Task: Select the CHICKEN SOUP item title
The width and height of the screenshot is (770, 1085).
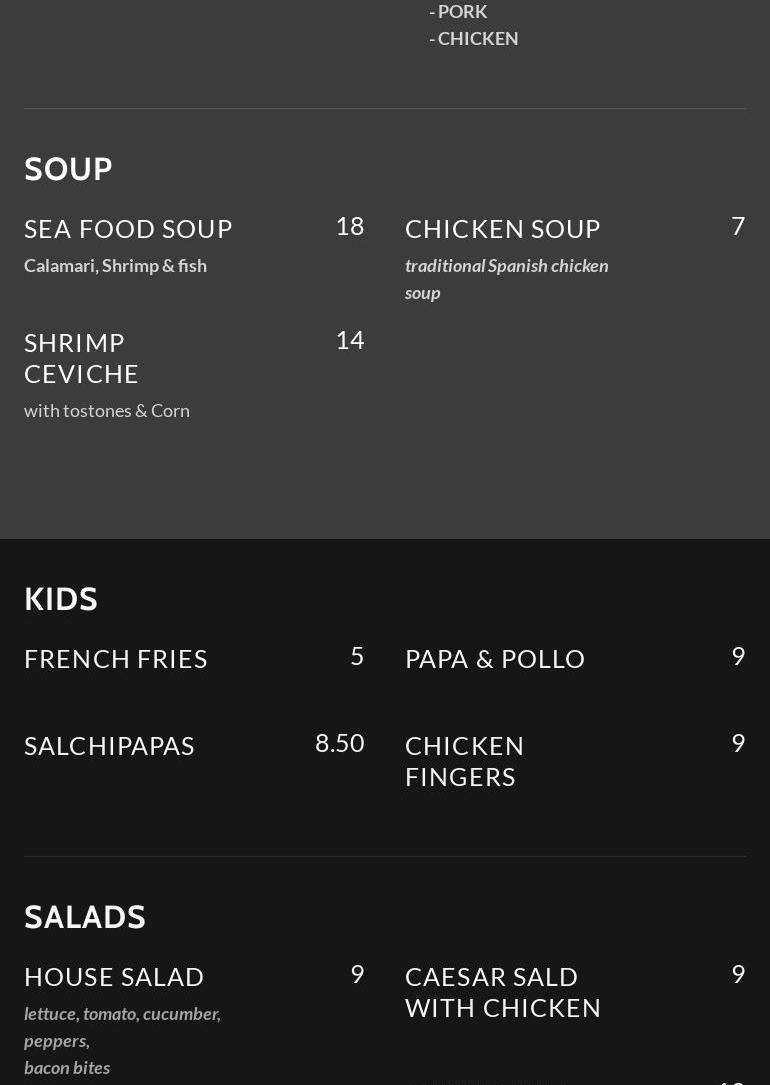Action: tap(502, 229)
